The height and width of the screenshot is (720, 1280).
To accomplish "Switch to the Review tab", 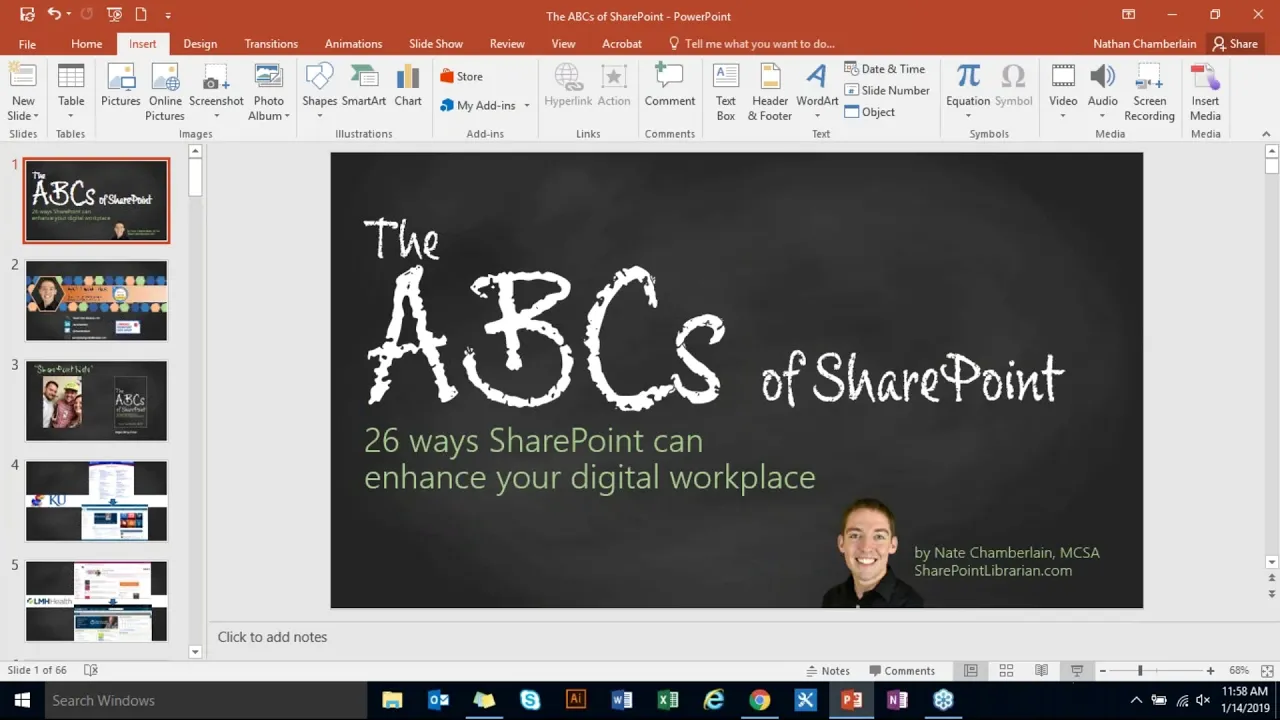I will [x=507, y=44].
